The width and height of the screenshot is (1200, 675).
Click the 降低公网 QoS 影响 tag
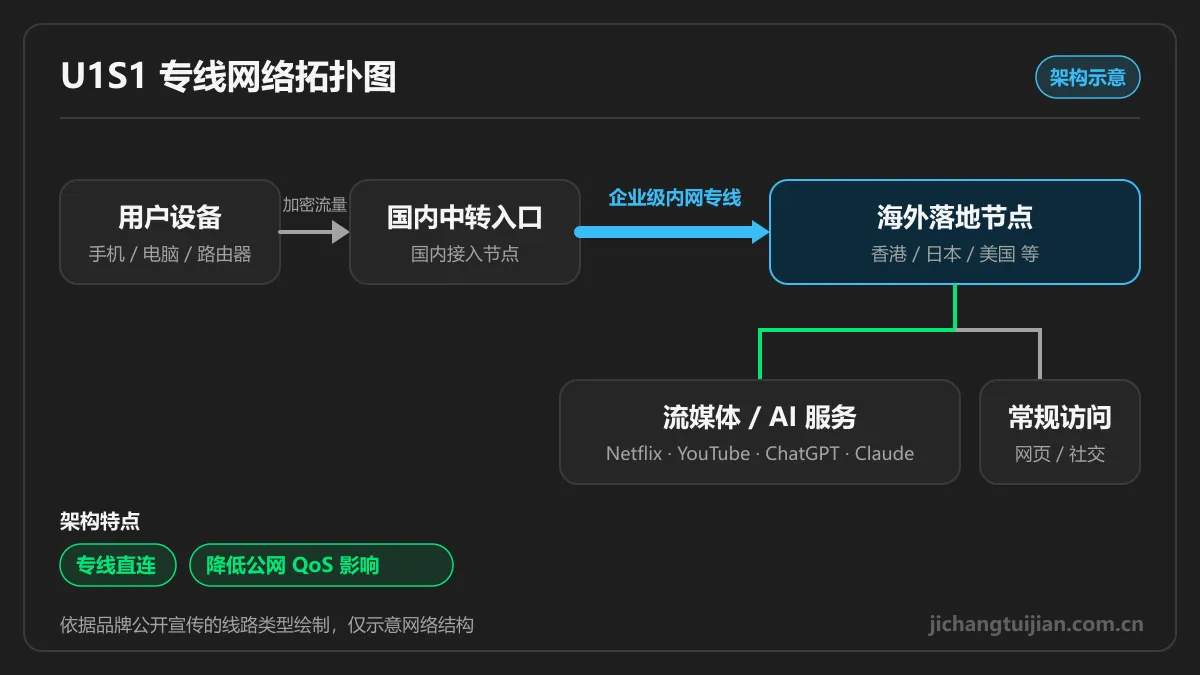click(321, 565)
